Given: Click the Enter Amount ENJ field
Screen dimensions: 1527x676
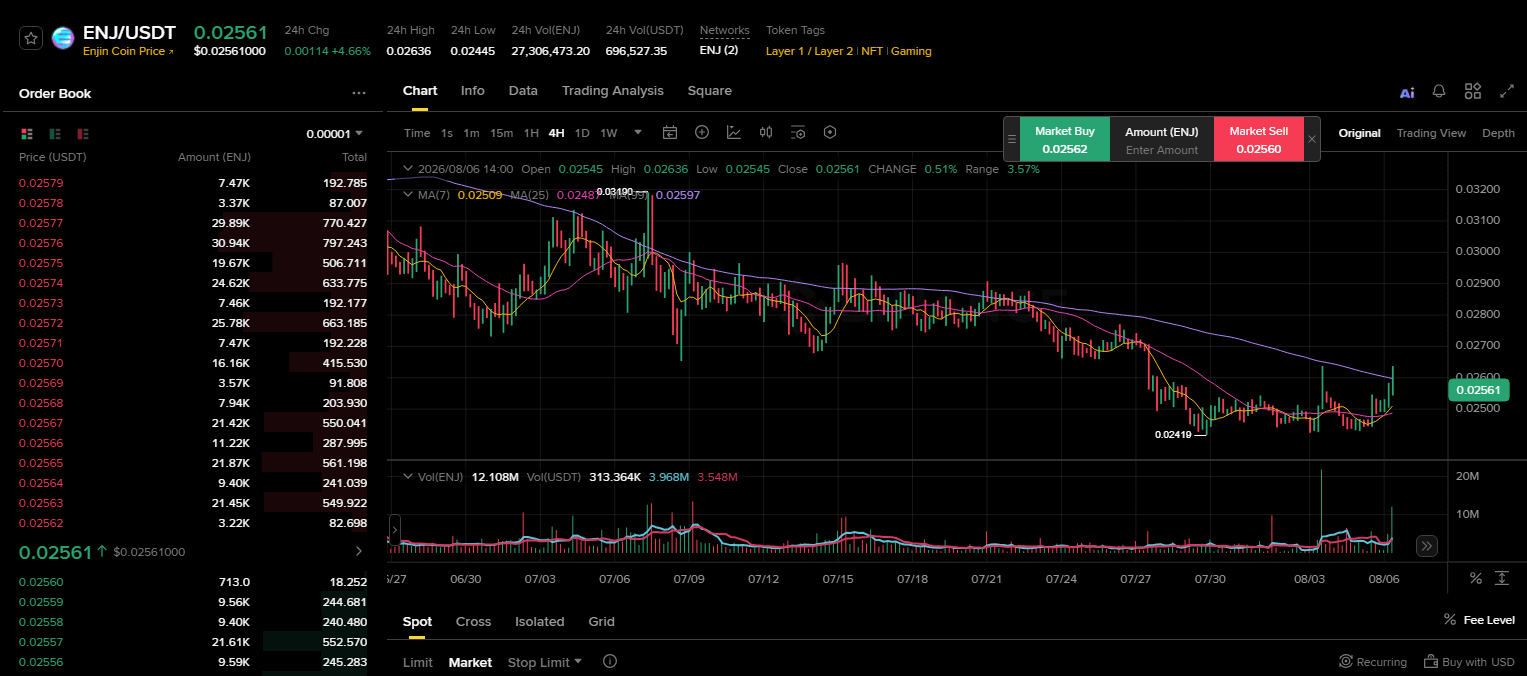Looking at the screenshot, I should click(1161, 150).
